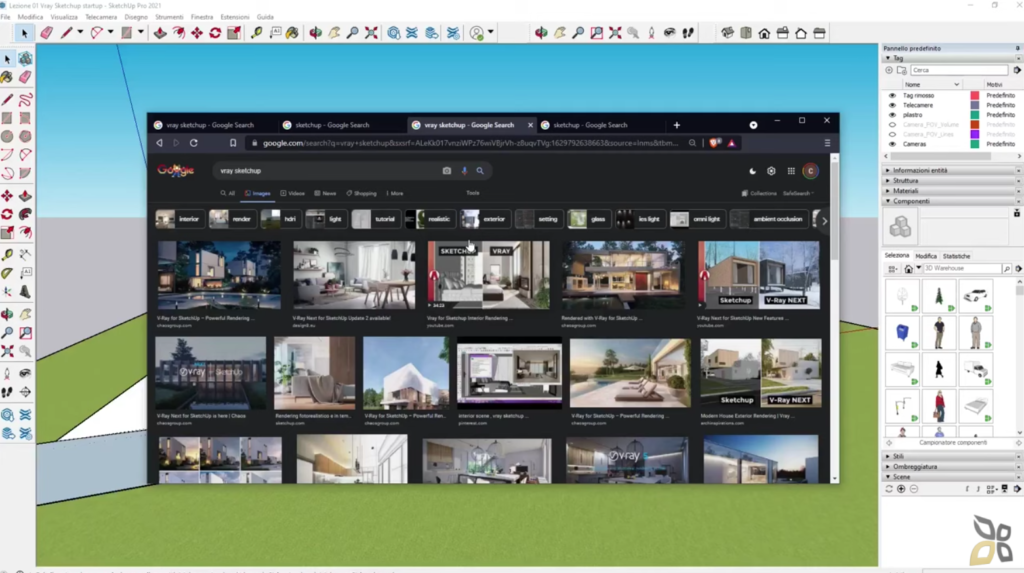Open the Telecamera menu
This screenshot has width=1024, height=573.
[x=101, y=17]
